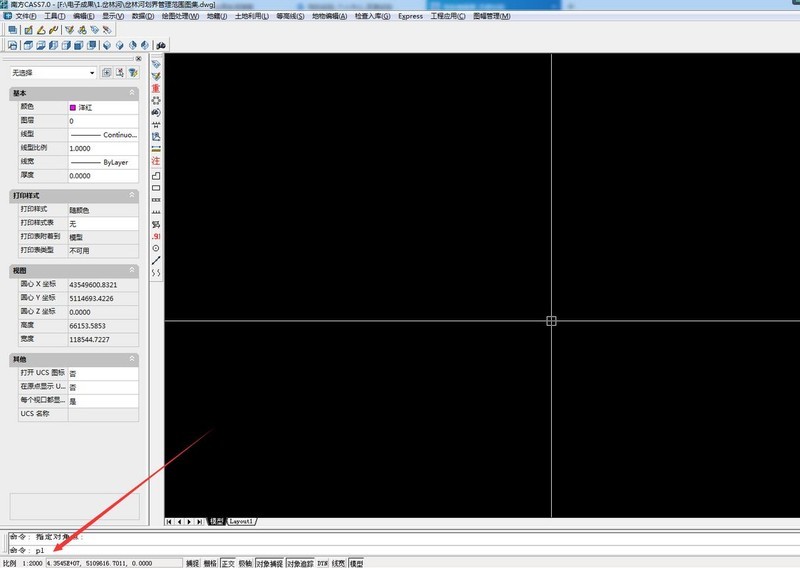The width and height of the screenshot is (800, 568).
Task: Select the diagonal line drawing tool
Action: coord(156,261)
